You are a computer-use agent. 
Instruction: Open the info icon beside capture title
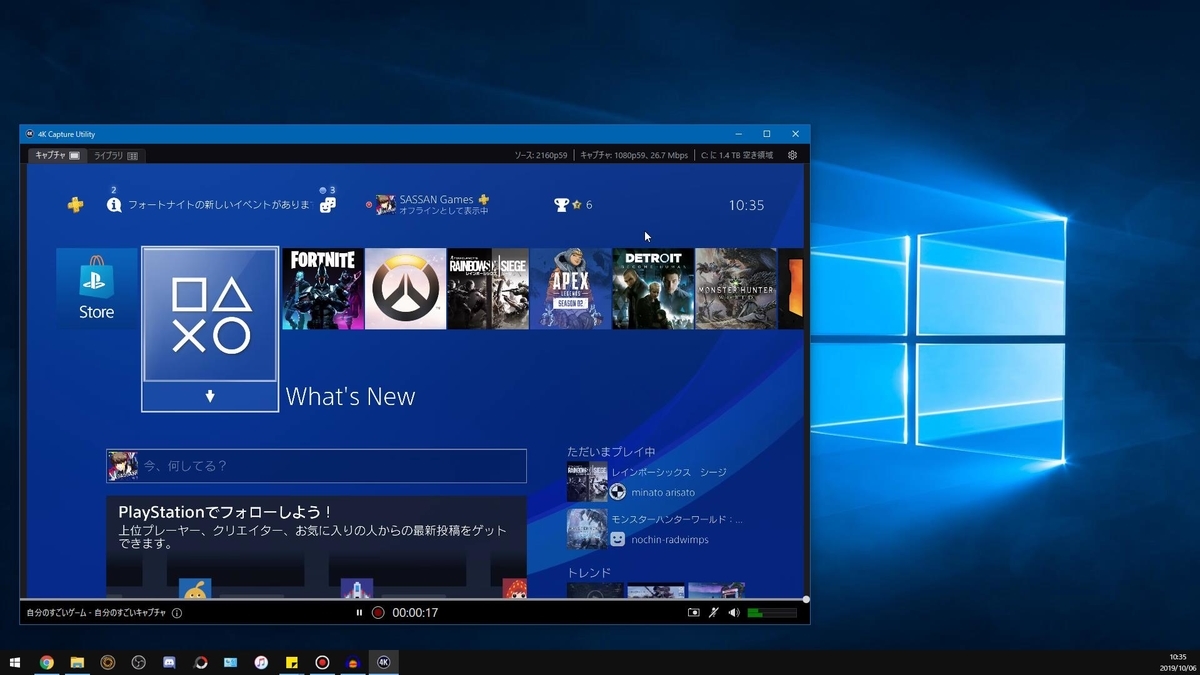tap(177, 612)
